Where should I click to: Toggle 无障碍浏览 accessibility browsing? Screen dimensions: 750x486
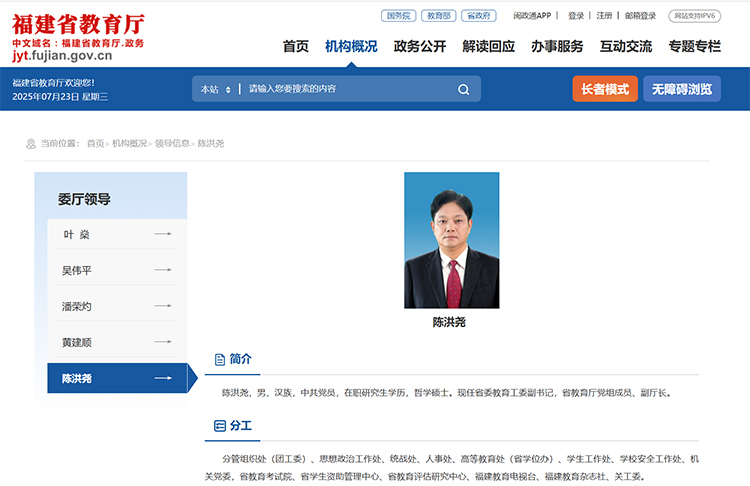tap(682, 89)
